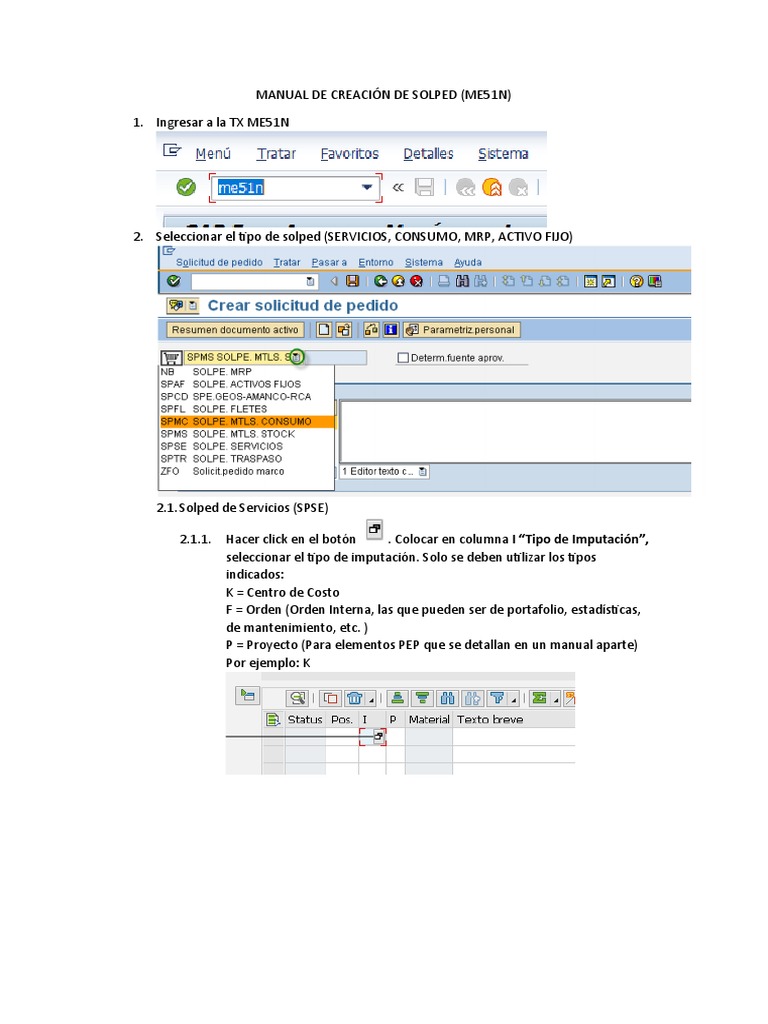Click the Print icon

(x=444, y=281)
